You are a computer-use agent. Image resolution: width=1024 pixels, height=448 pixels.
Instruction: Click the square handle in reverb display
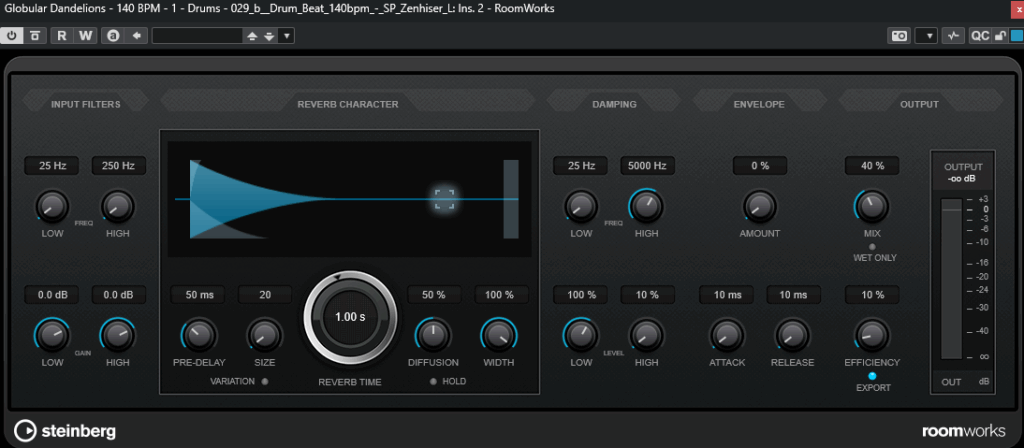[444, 199]
